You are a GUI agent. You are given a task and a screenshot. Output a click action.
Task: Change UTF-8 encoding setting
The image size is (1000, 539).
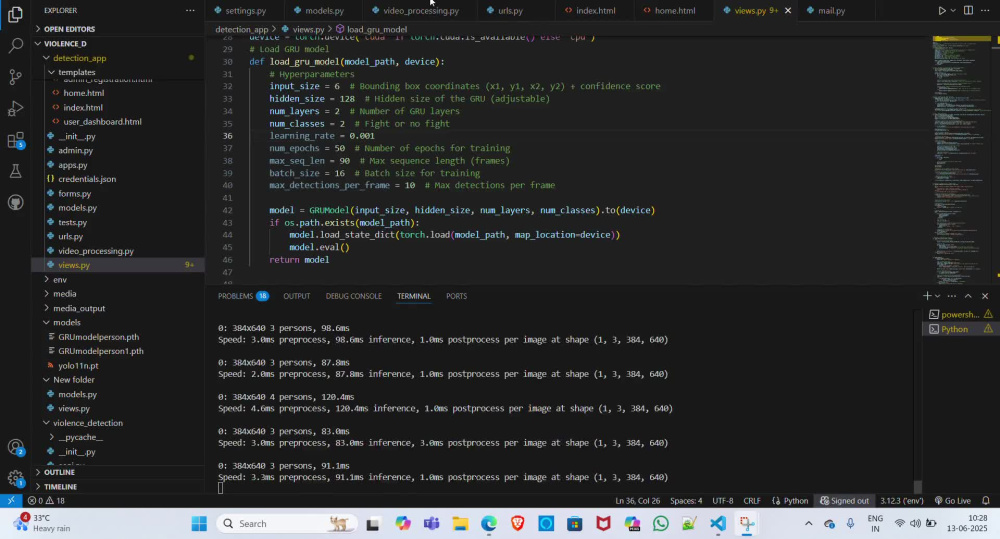723,501
